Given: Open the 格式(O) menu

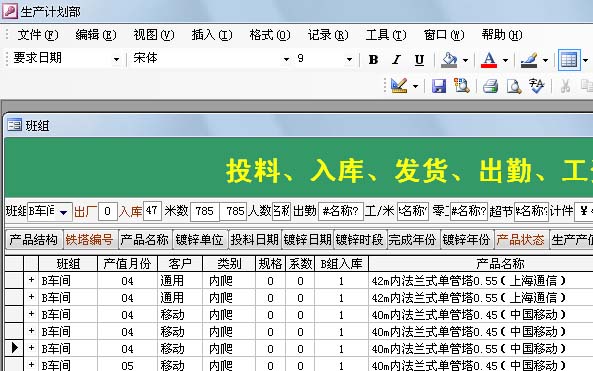Looking at the screenshot, I should (x=270, y=35).
